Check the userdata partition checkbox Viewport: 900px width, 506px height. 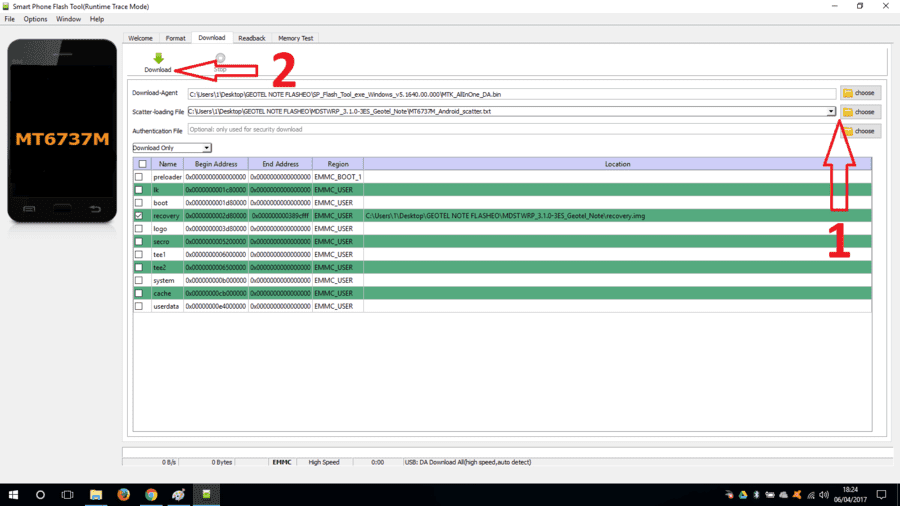[139, 306]
